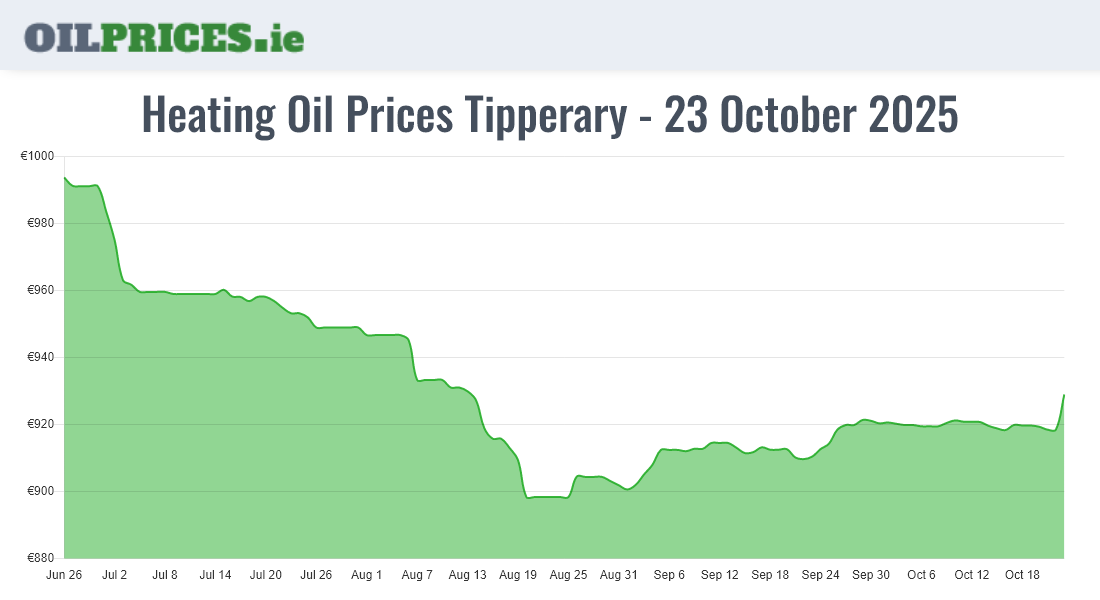This screenshot has height=600, width=1100.
Task: Select the Aug 7 x-axis label
Action: (417, 575)
